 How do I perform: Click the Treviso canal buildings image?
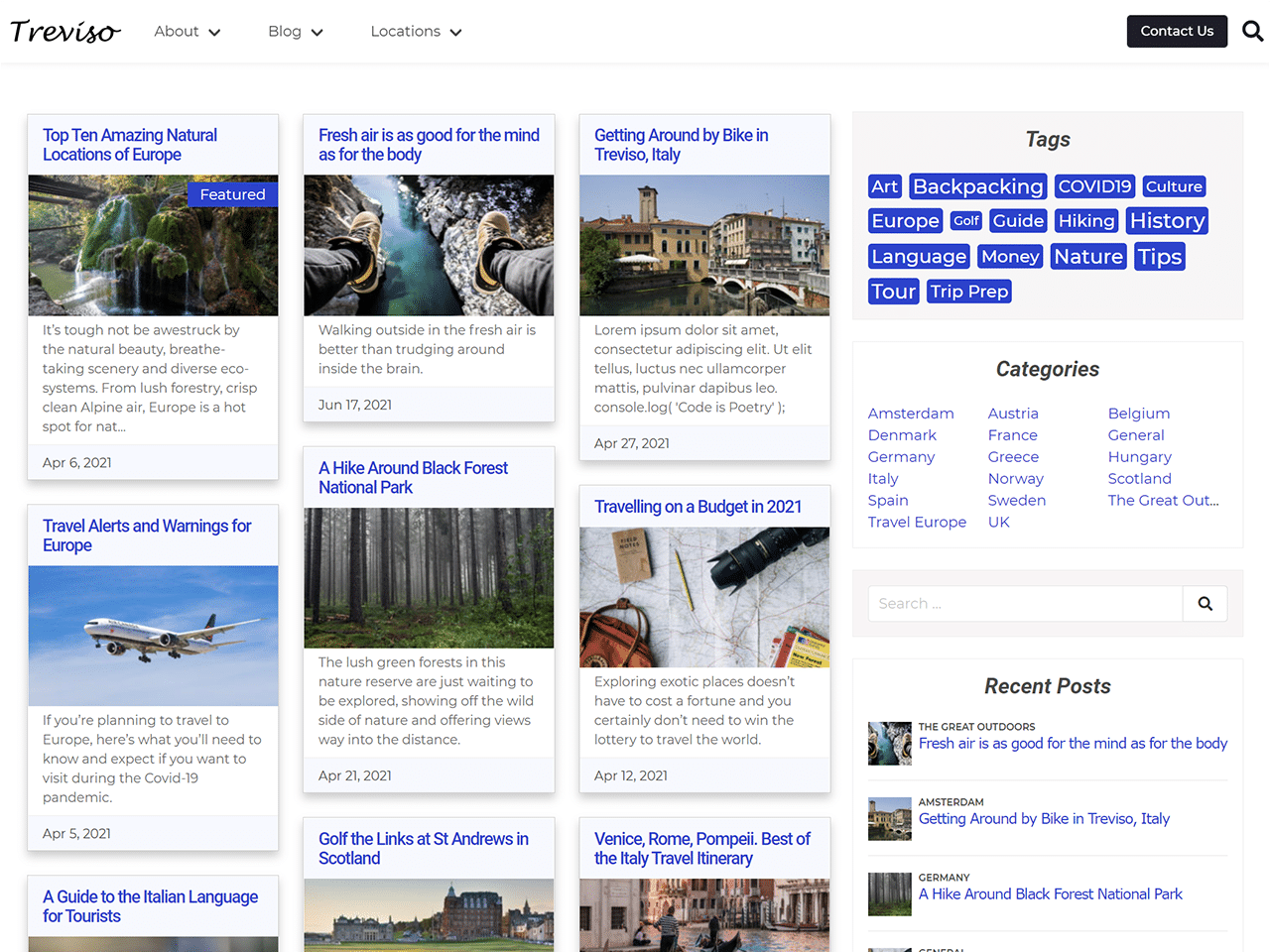(x=704, y=246)
